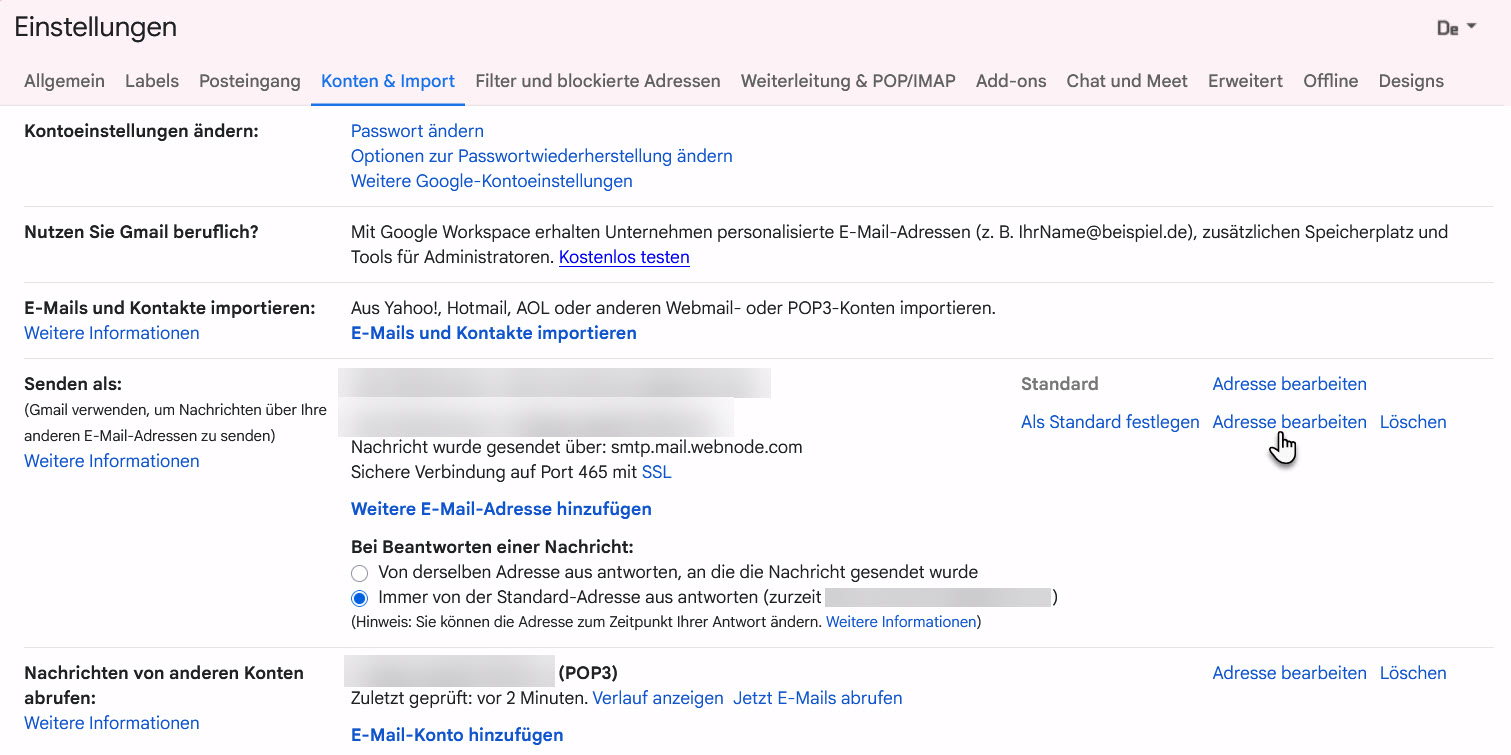Set second address via Als Standard festlegen
1511x755 pixels.
pyautogui.click(x=1110, y=422)
